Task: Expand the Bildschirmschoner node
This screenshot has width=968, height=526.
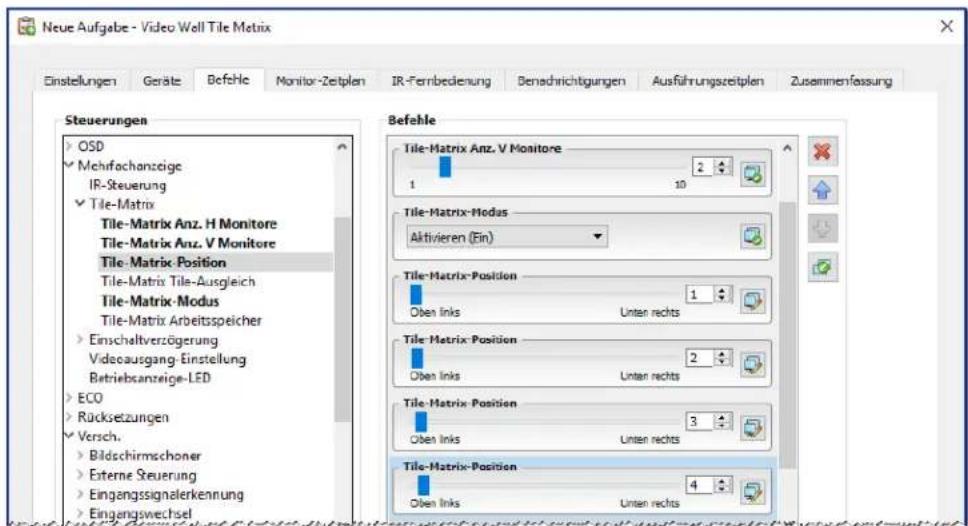Action: [80, 456]
